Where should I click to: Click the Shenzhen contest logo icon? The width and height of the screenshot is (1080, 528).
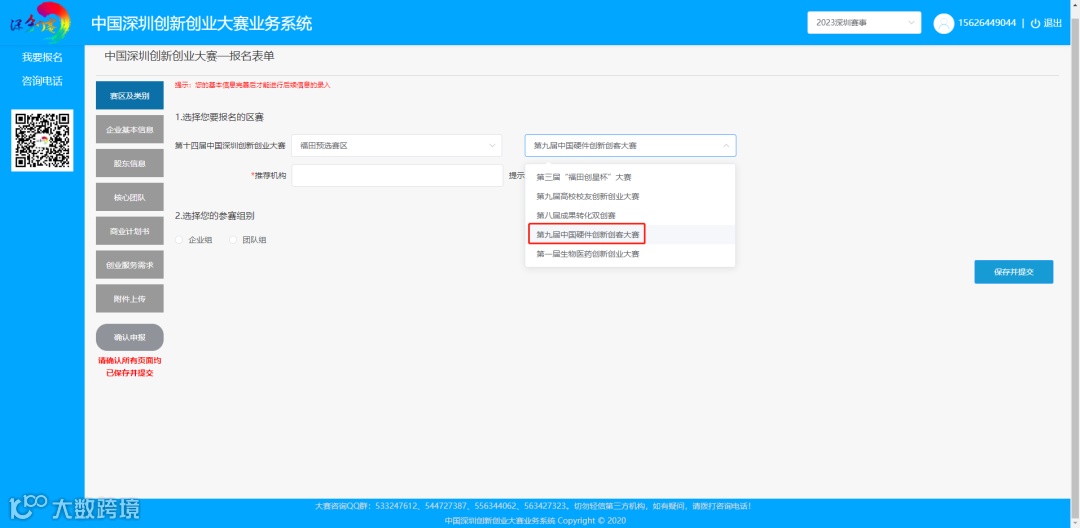click(40, 23)
